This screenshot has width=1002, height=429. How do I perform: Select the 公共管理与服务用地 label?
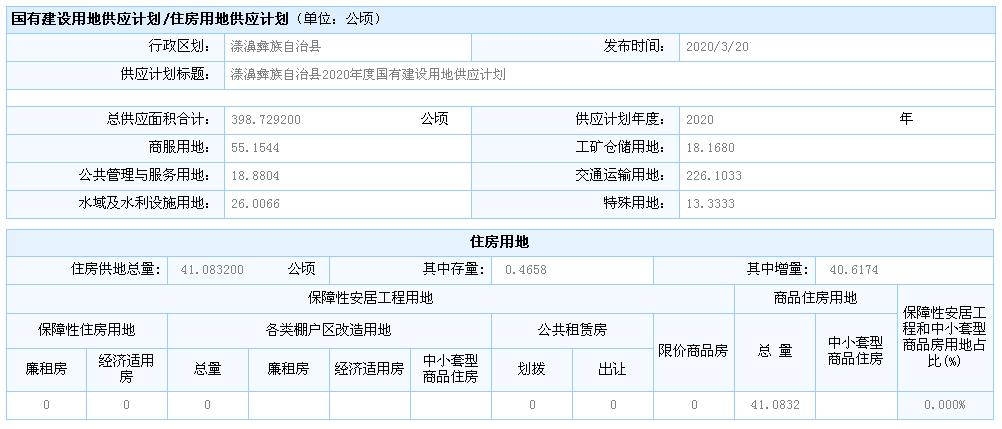144,175
